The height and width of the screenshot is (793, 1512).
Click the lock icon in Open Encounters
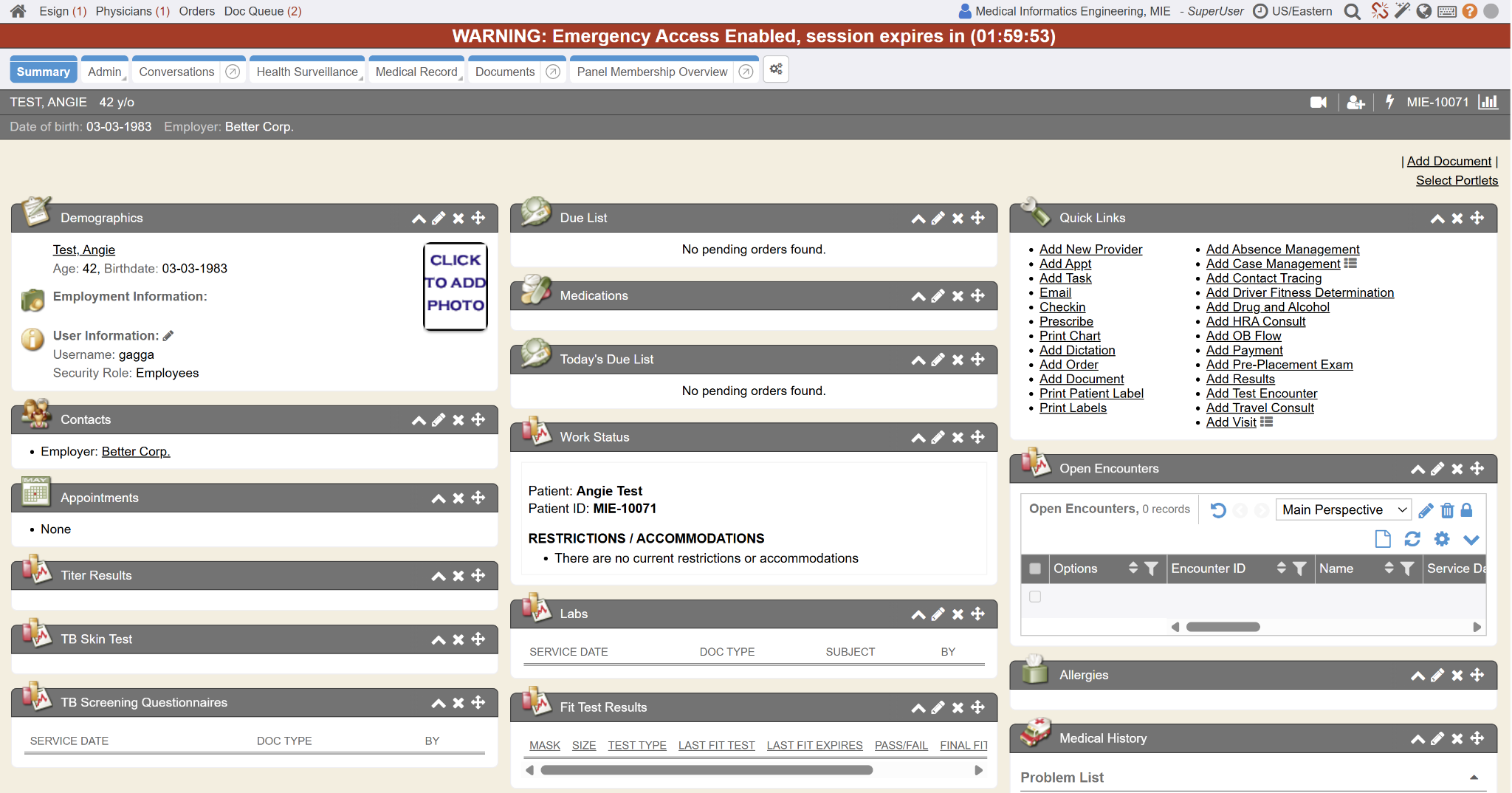click(1467, 510)
